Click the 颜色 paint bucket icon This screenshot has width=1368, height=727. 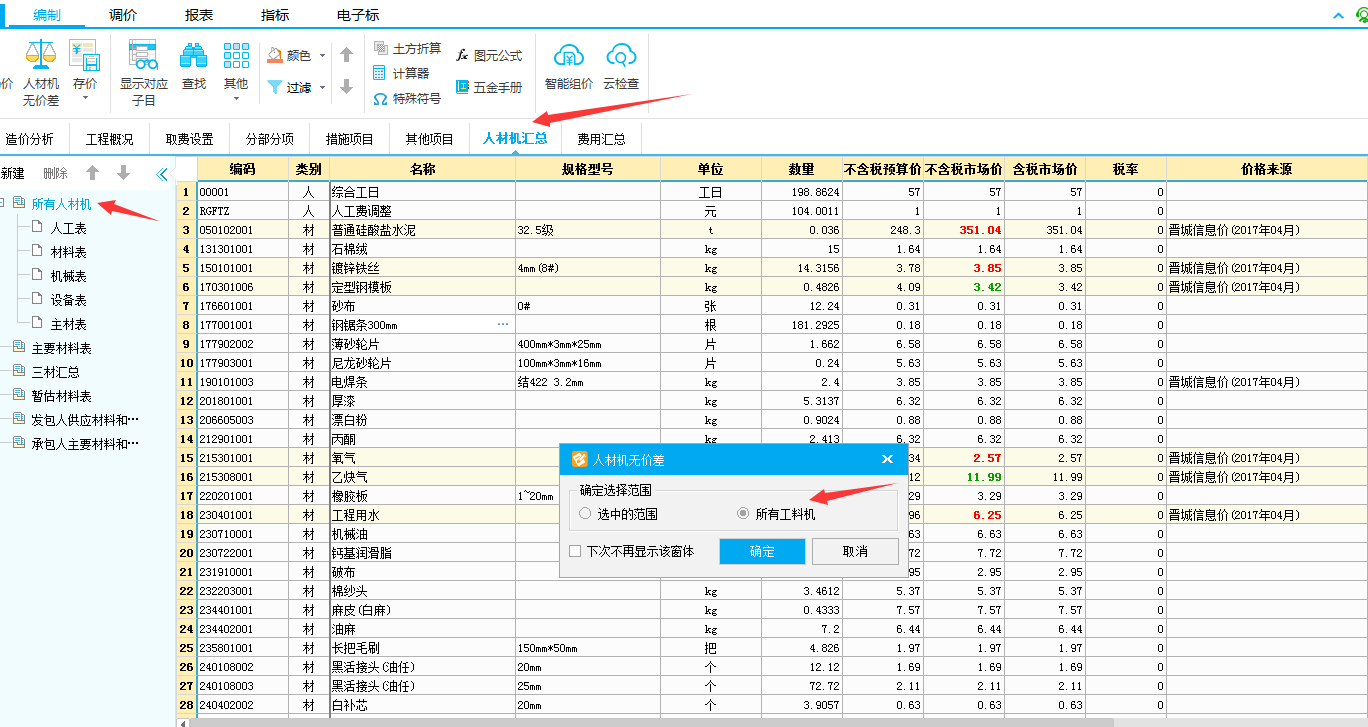pos(274,55)
